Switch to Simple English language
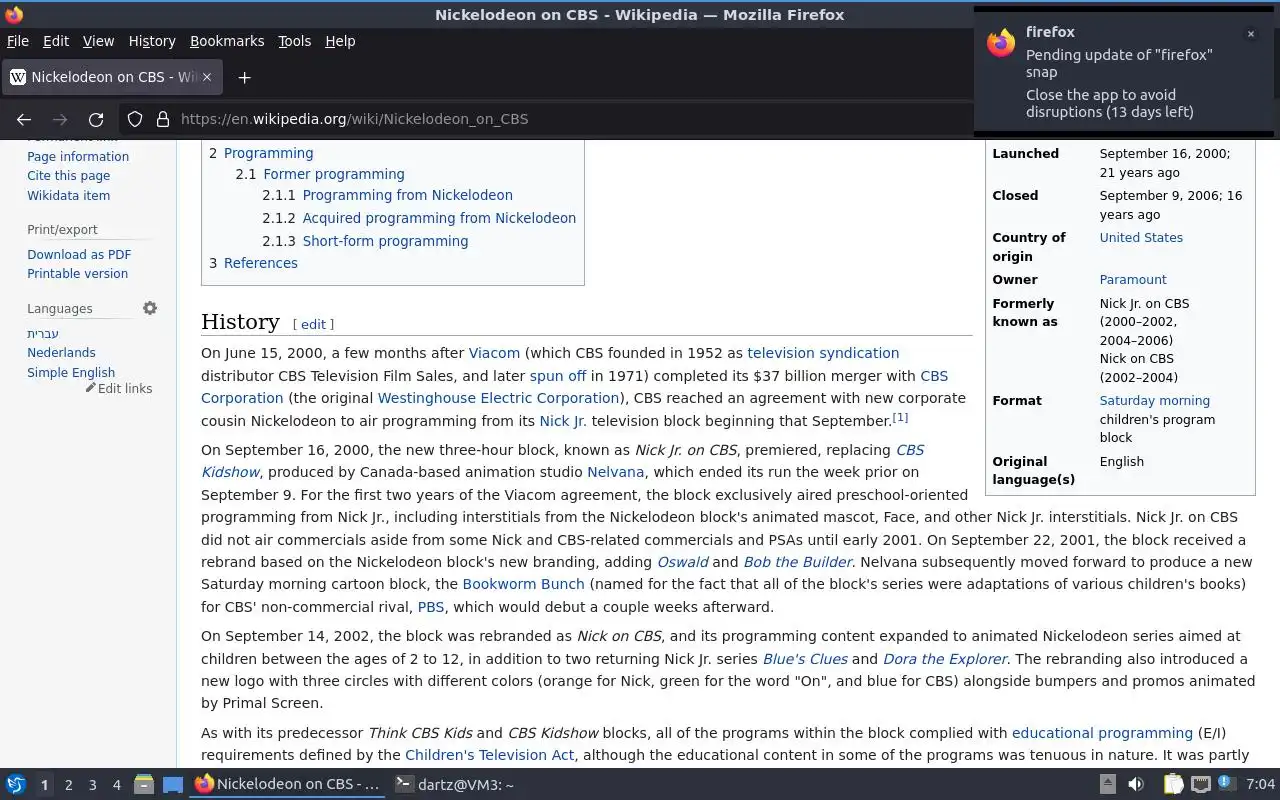 71,373
